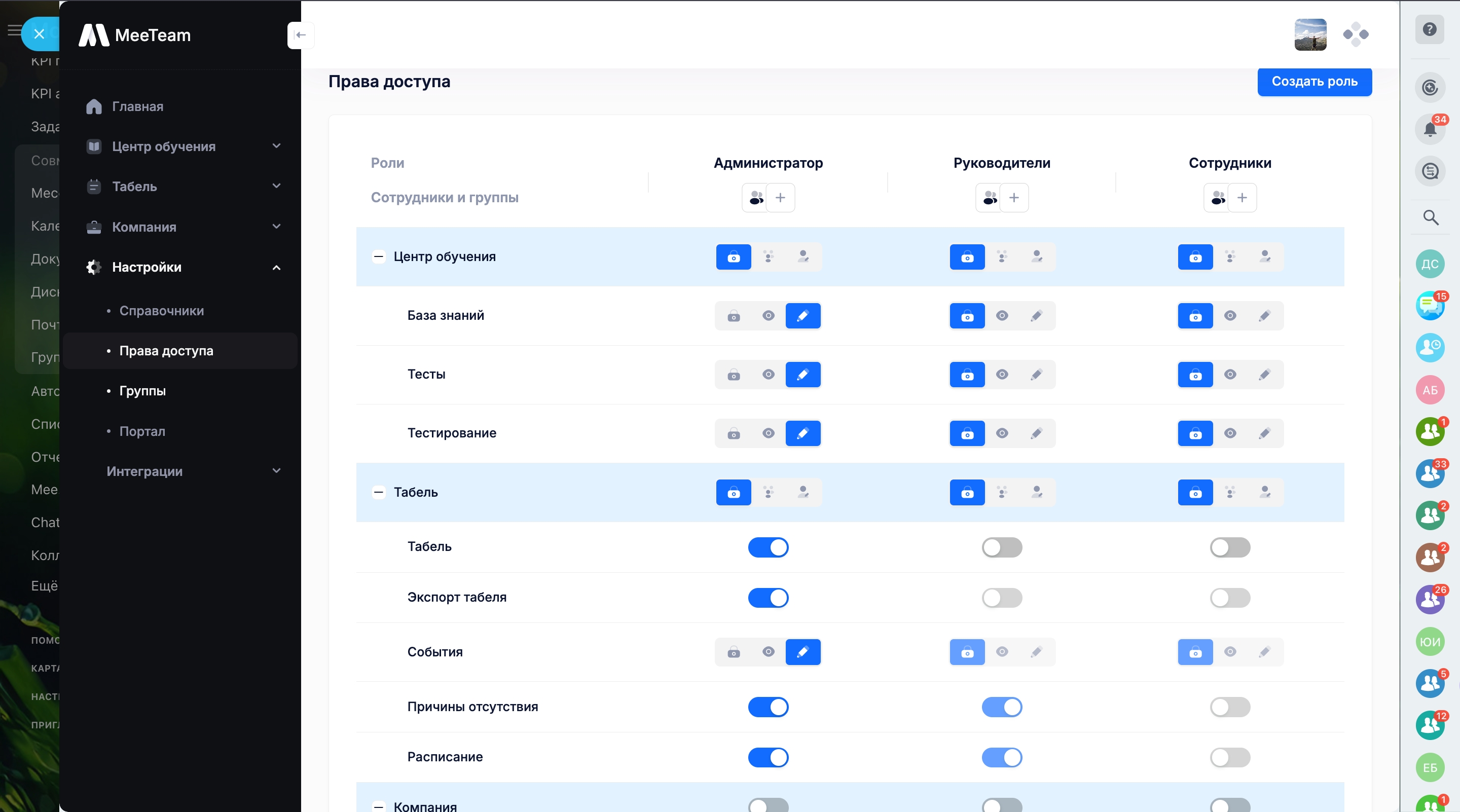Add employee to the Administrator role
Viewport: 1460px width, 812px height.
point(780,198)
